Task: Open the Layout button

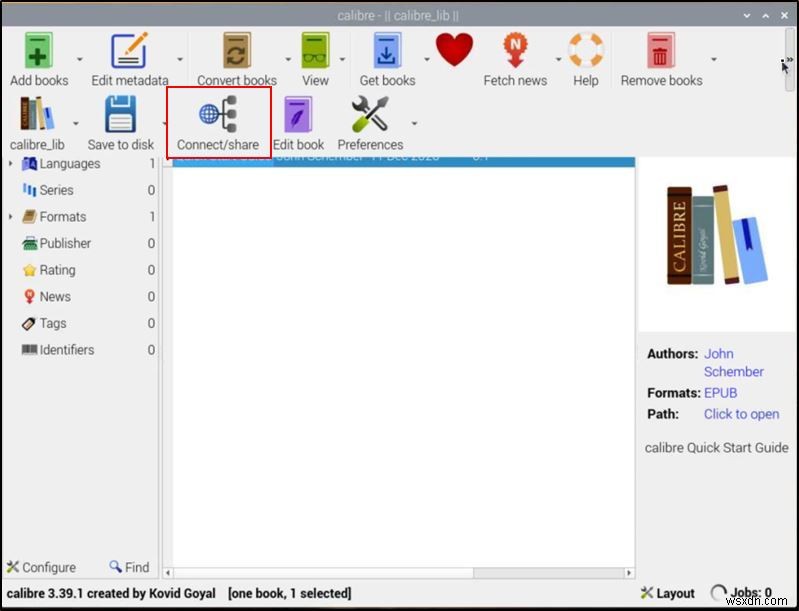Action: pos(668,593)
